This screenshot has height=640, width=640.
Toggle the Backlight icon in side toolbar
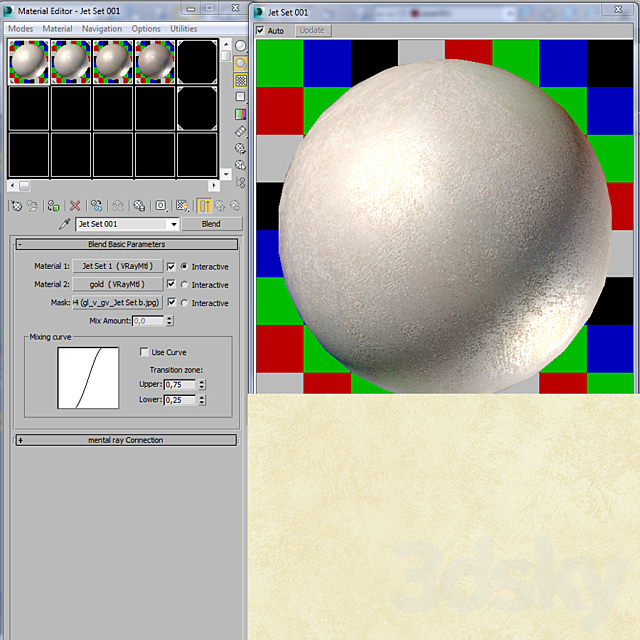(x=240, y=63)
